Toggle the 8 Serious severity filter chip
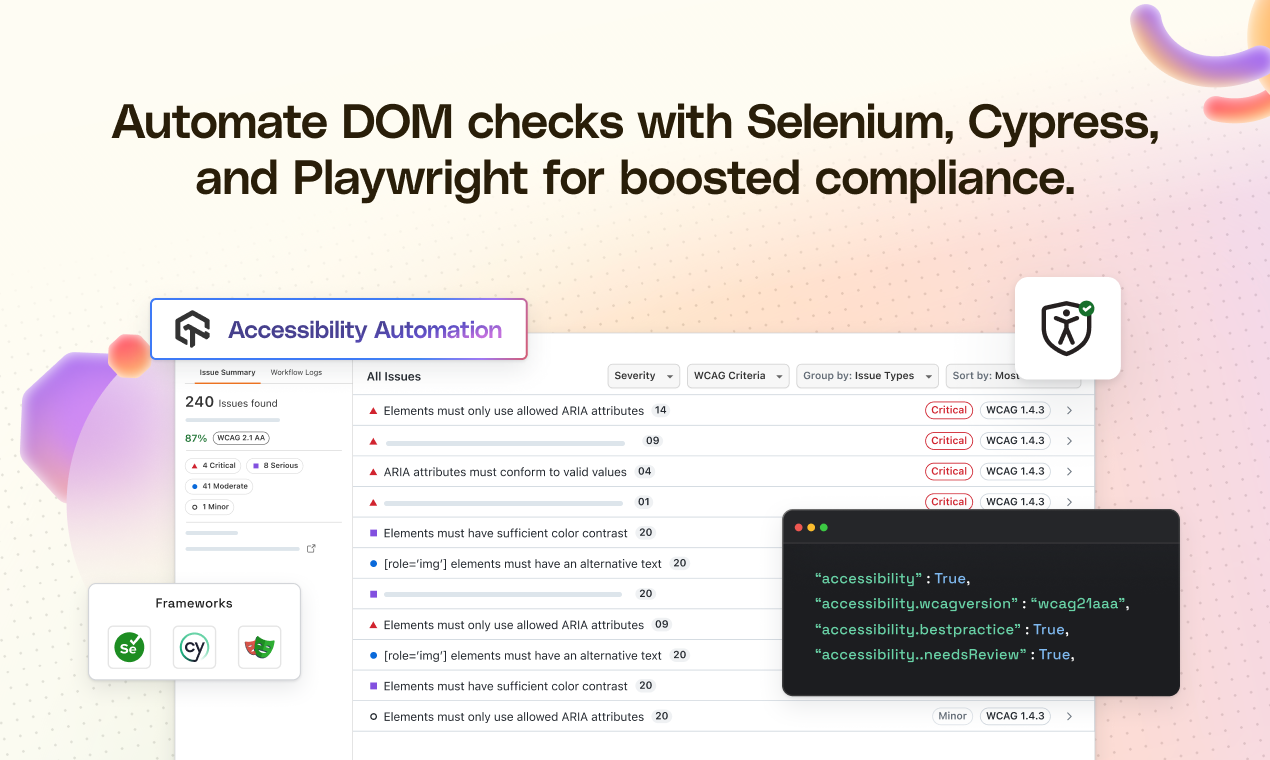The height and width of the screenshot is (760, 1270). (x=274, y=465)
